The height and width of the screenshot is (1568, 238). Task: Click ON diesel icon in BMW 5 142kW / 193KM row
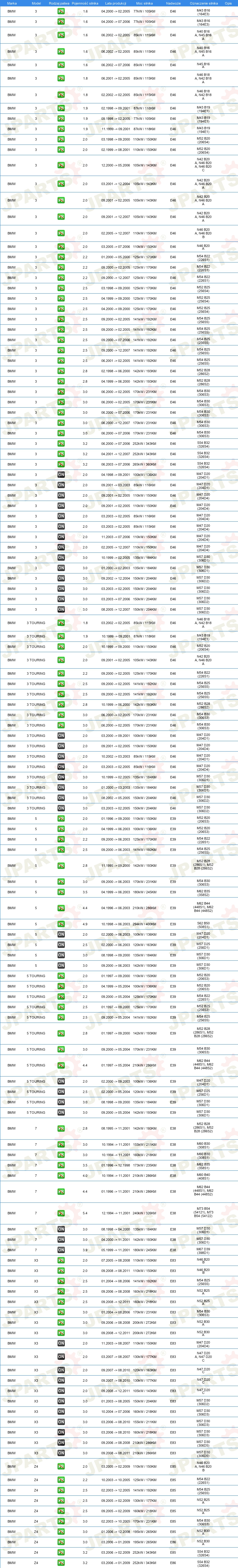(x=61, y=965)
